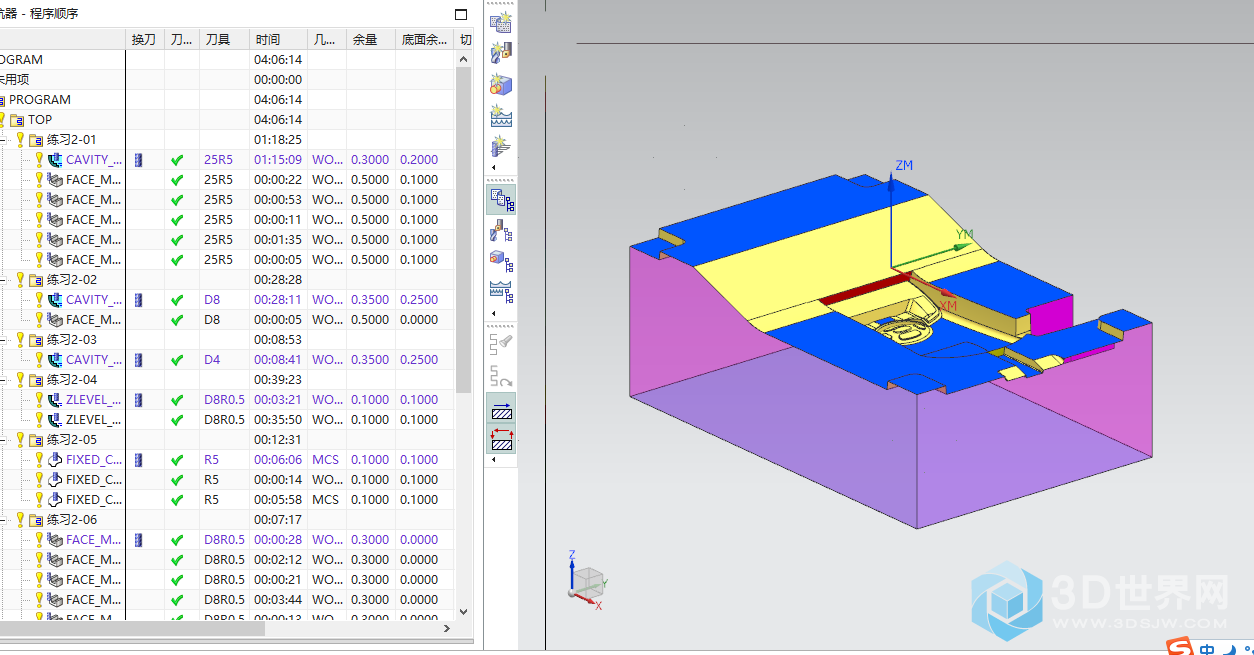Click tool change icon in the R5 00:06:06 row

click(x=139, y=459)
